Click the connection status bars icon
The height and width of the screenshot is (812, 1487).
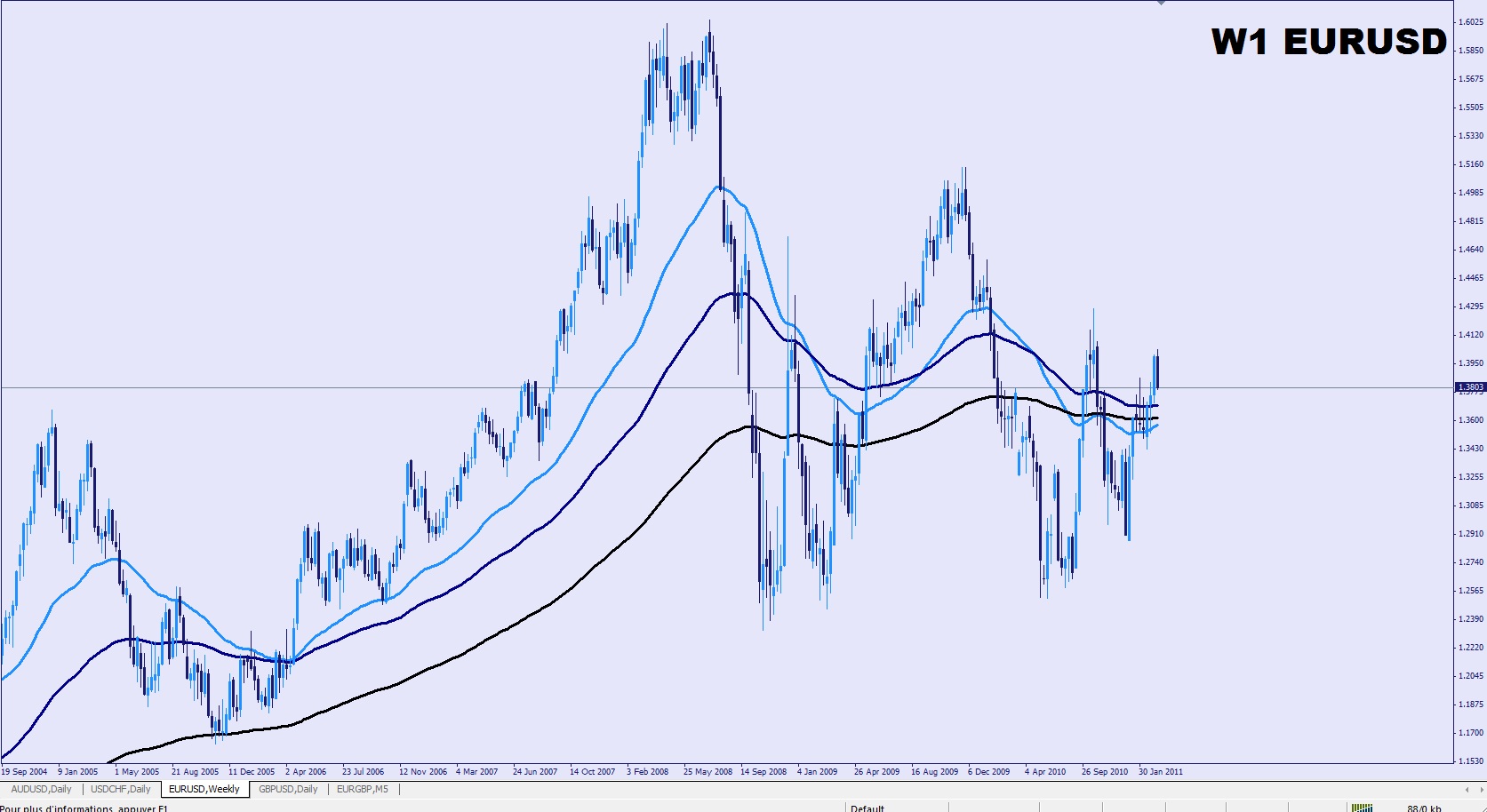(1361, 808)
